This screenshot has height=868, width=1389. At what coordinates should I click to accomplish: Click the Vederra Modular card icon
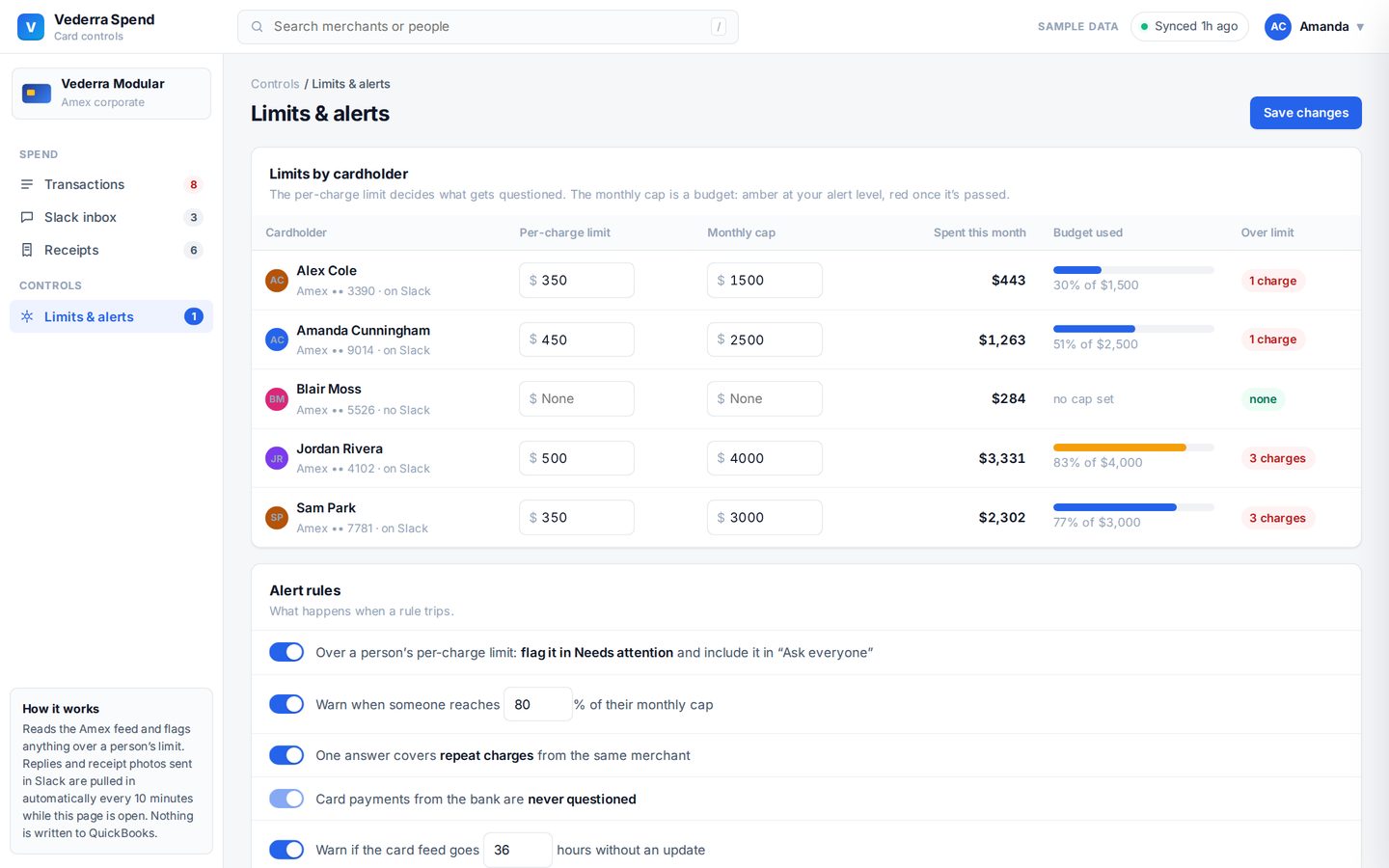pos(37,94)
